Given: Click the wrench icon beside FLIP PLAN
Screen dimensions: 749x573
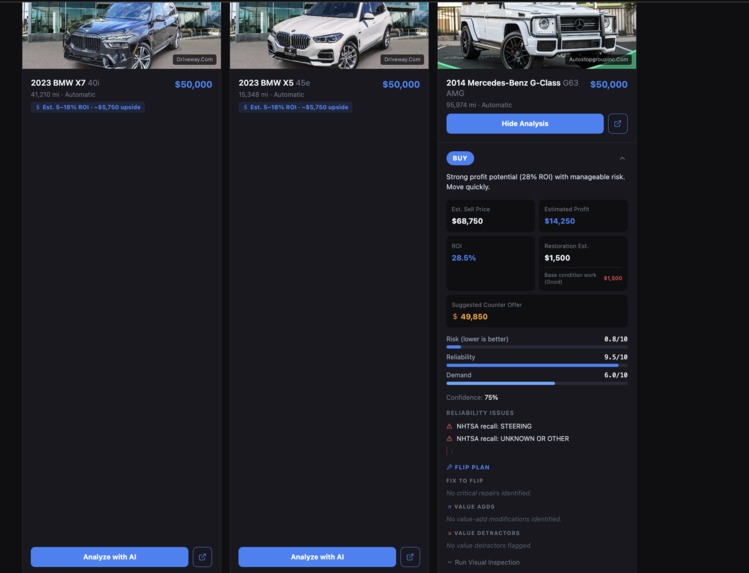Looking at the screenshot, I should (449, 467).
